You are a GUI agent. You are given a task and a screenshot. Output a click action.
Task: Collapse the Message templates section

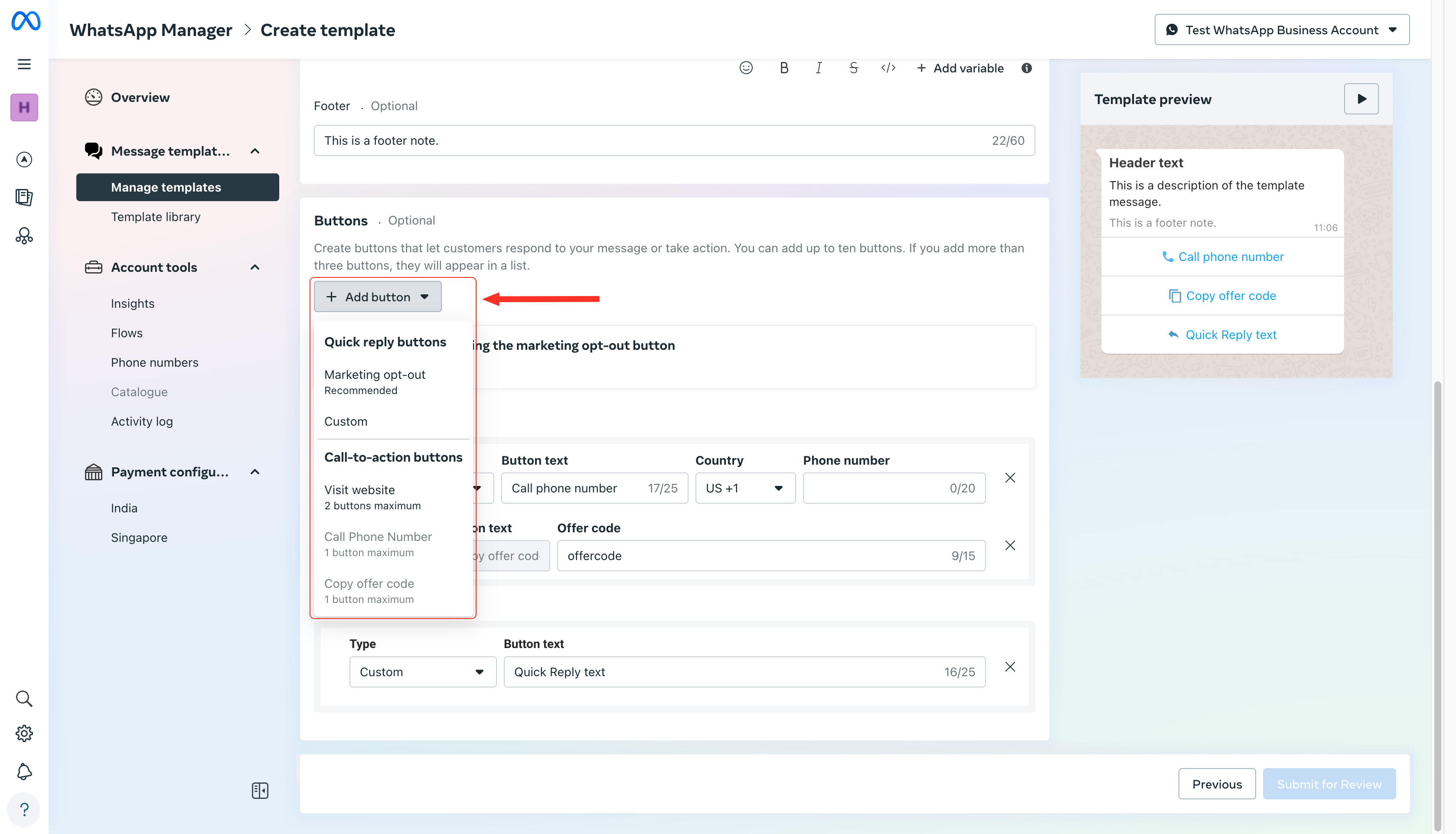click(255, 151)
